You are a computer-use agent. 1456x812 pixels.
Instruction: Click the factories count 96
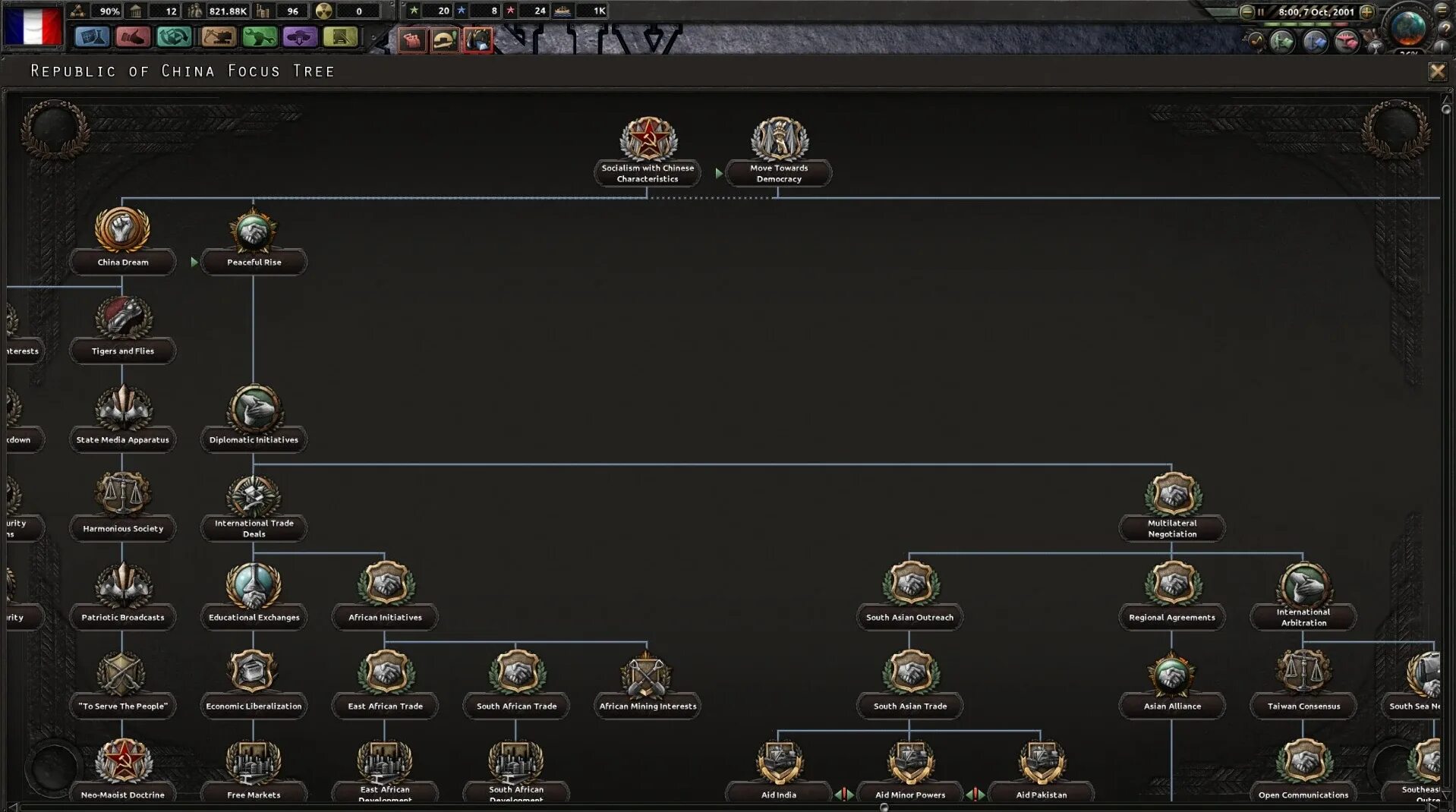click(292, 11)
